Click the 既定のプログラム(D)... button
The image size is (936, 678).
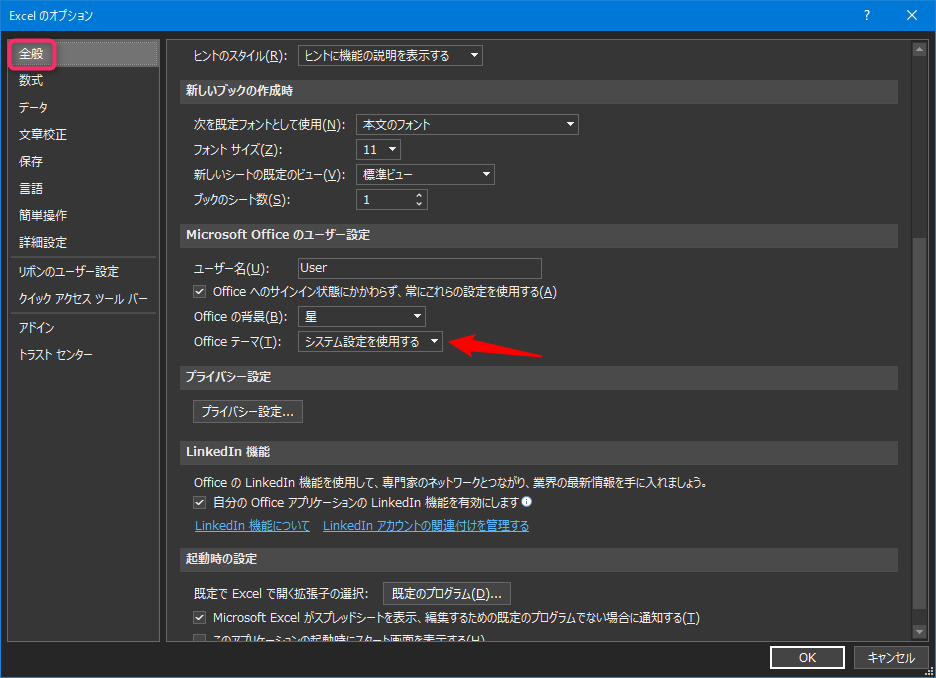[x=447, y=594]
